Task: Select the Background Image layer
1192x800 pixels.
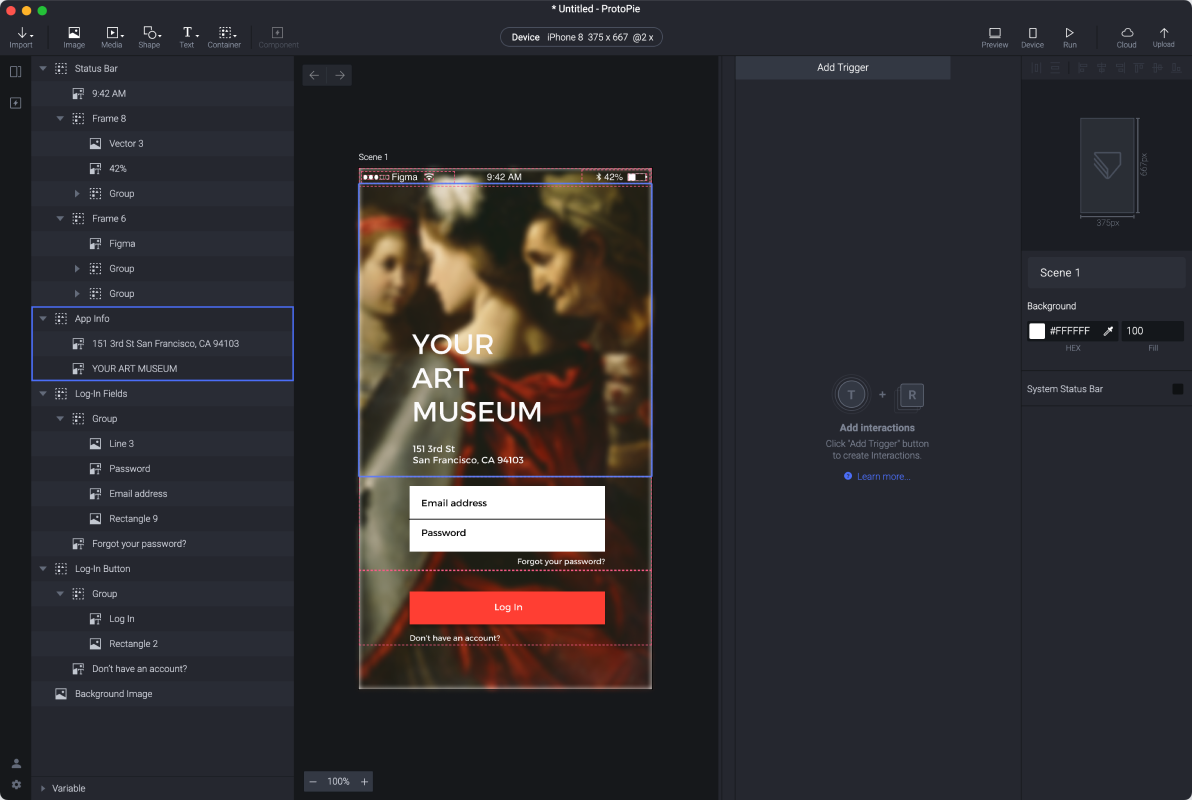Action: coord(163,694)
